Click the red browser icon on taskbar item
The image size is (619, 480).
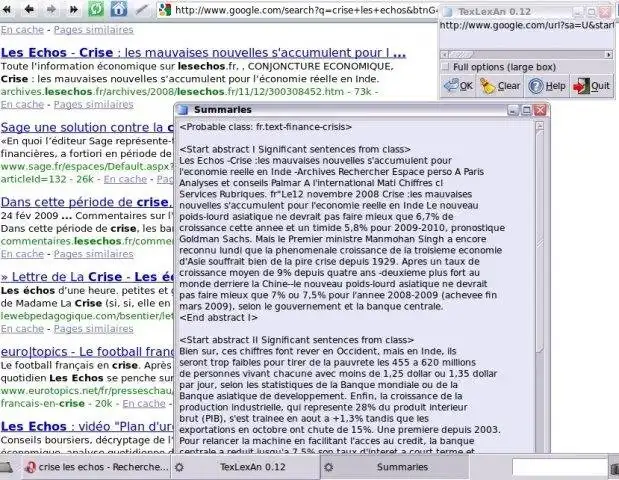30,467
